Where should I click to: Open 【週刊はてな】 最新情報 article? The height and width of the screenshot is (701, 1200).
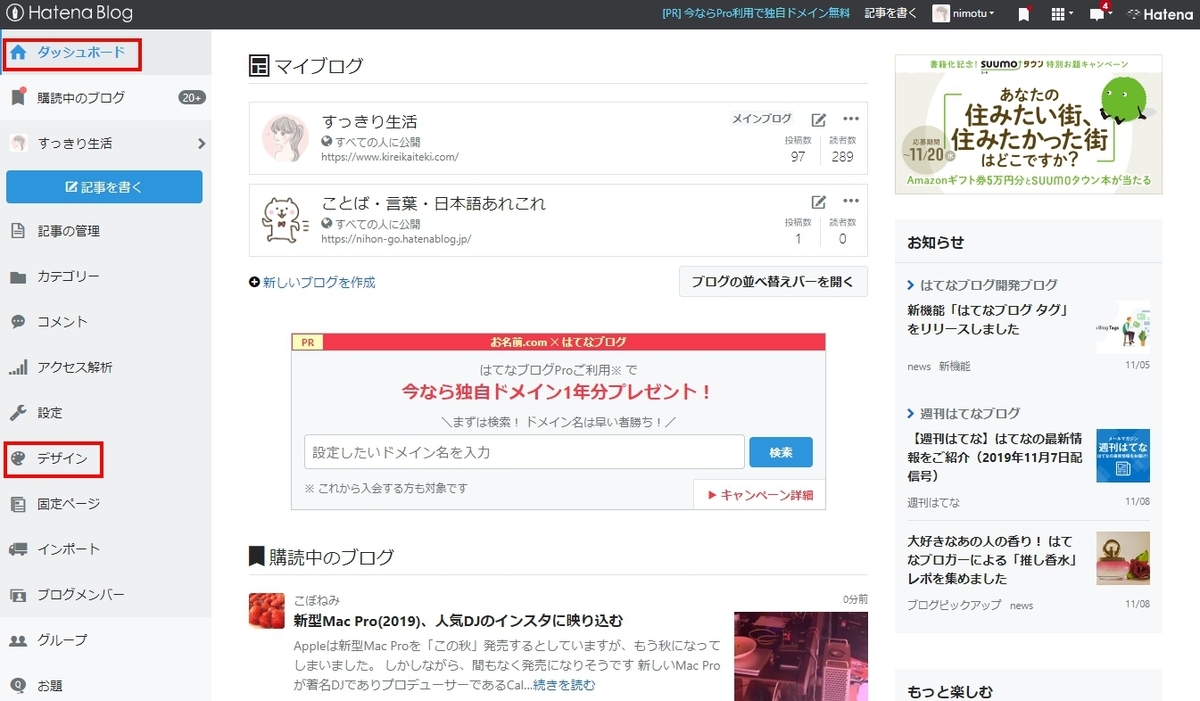pyautogui.click(x=995, y=457)
